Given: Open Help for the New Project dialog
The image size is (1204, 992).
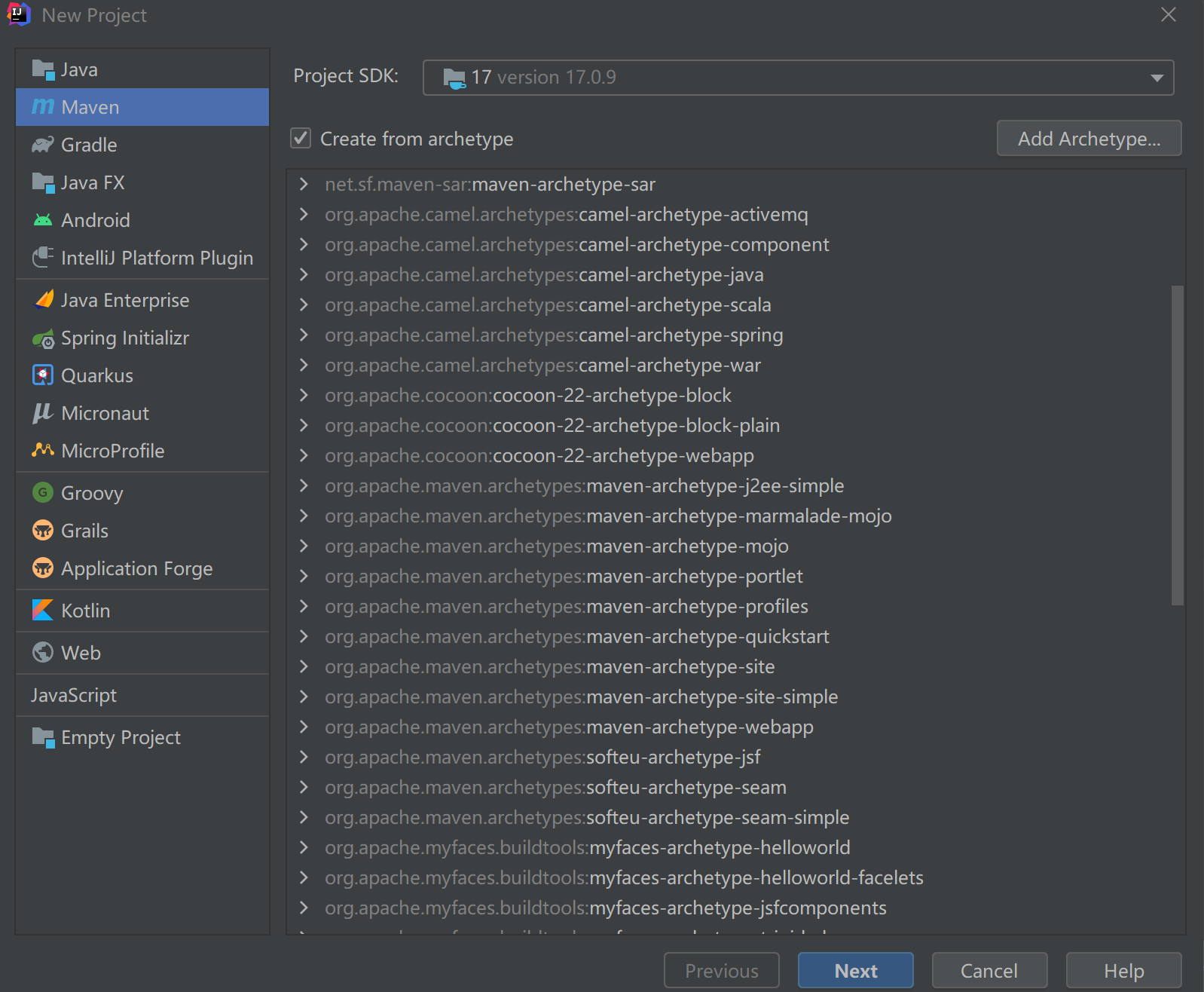Looking at the screenshot, I should click(1123, 970).
